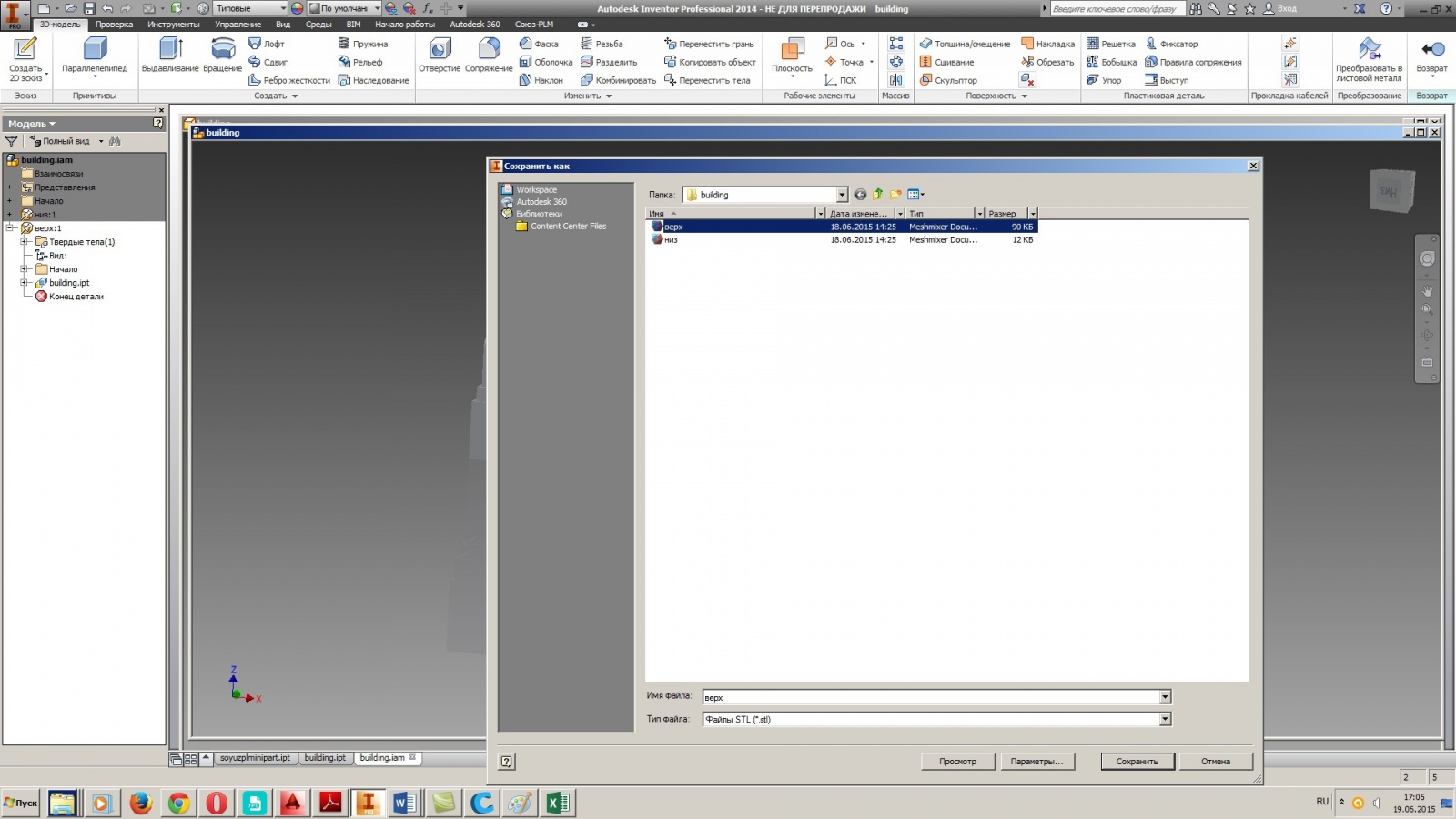
Task: Select the Combine (Комбинировать) tool
Action: (619, 80)
